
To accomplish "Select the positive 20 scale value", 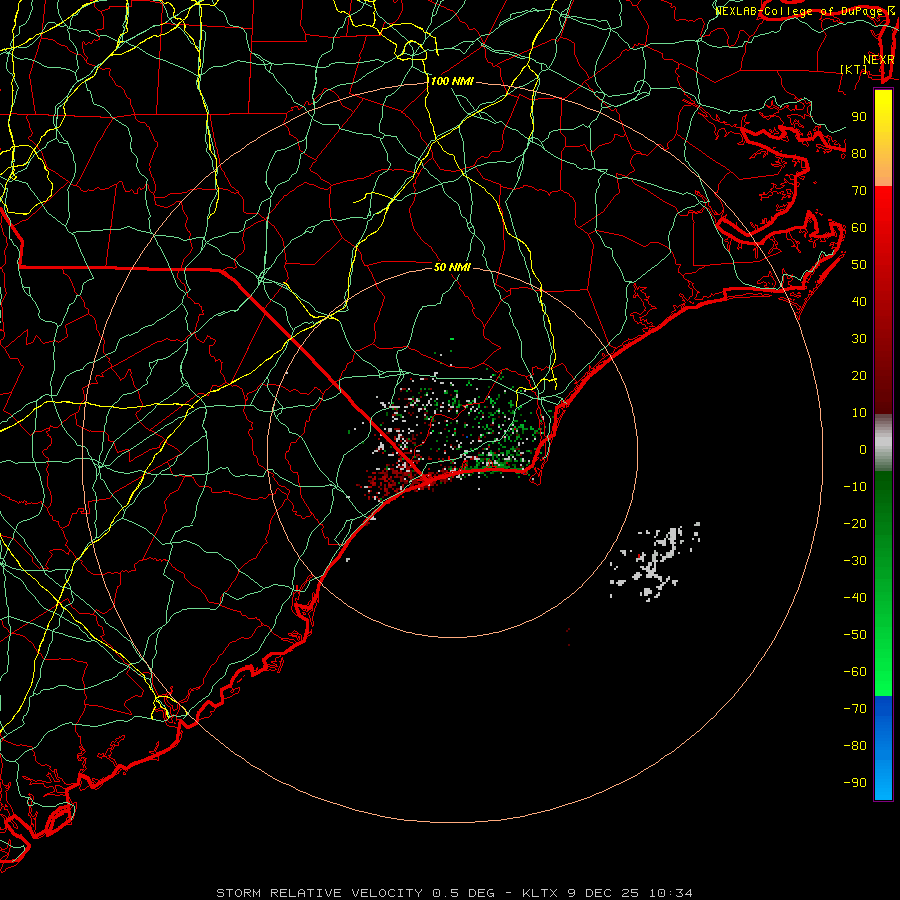I will (x=859, y=376).
